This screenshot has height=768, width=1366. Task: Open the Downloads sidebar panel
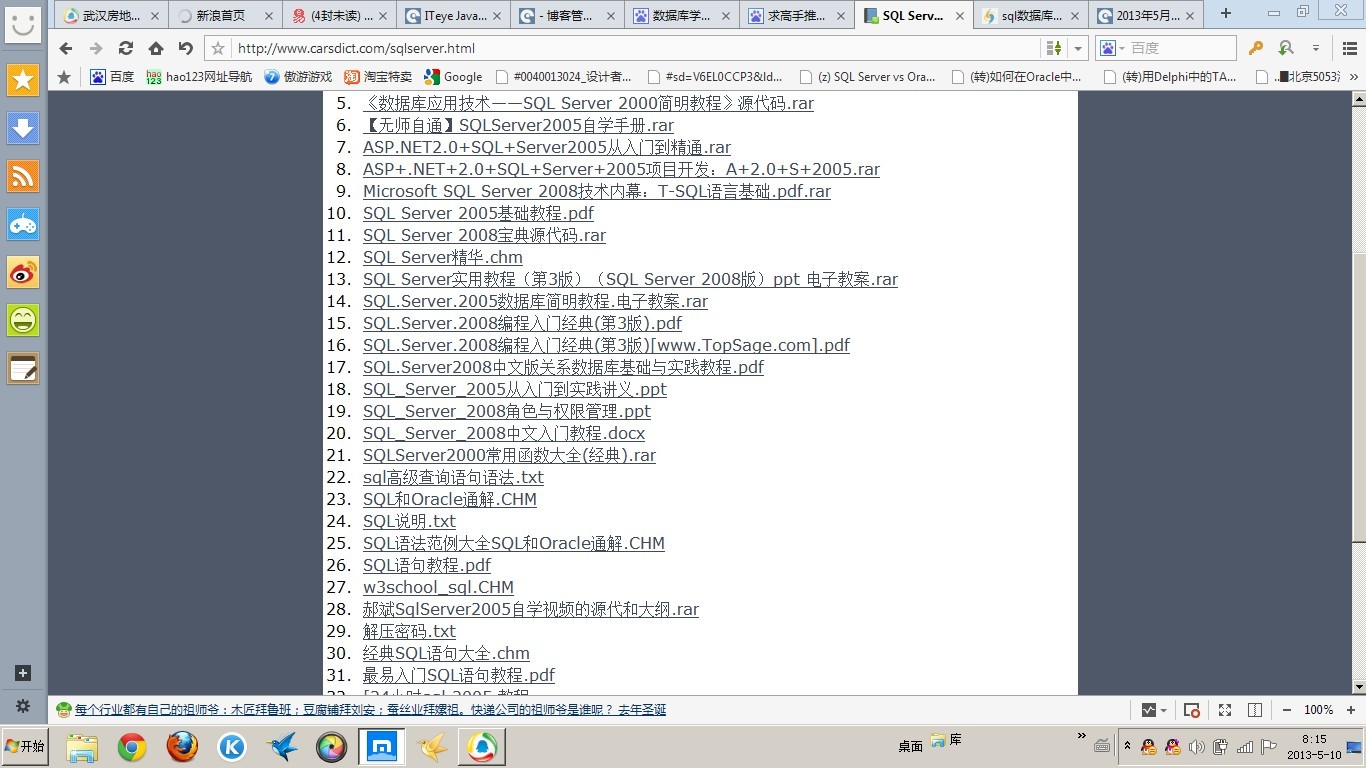coord(22,128)
